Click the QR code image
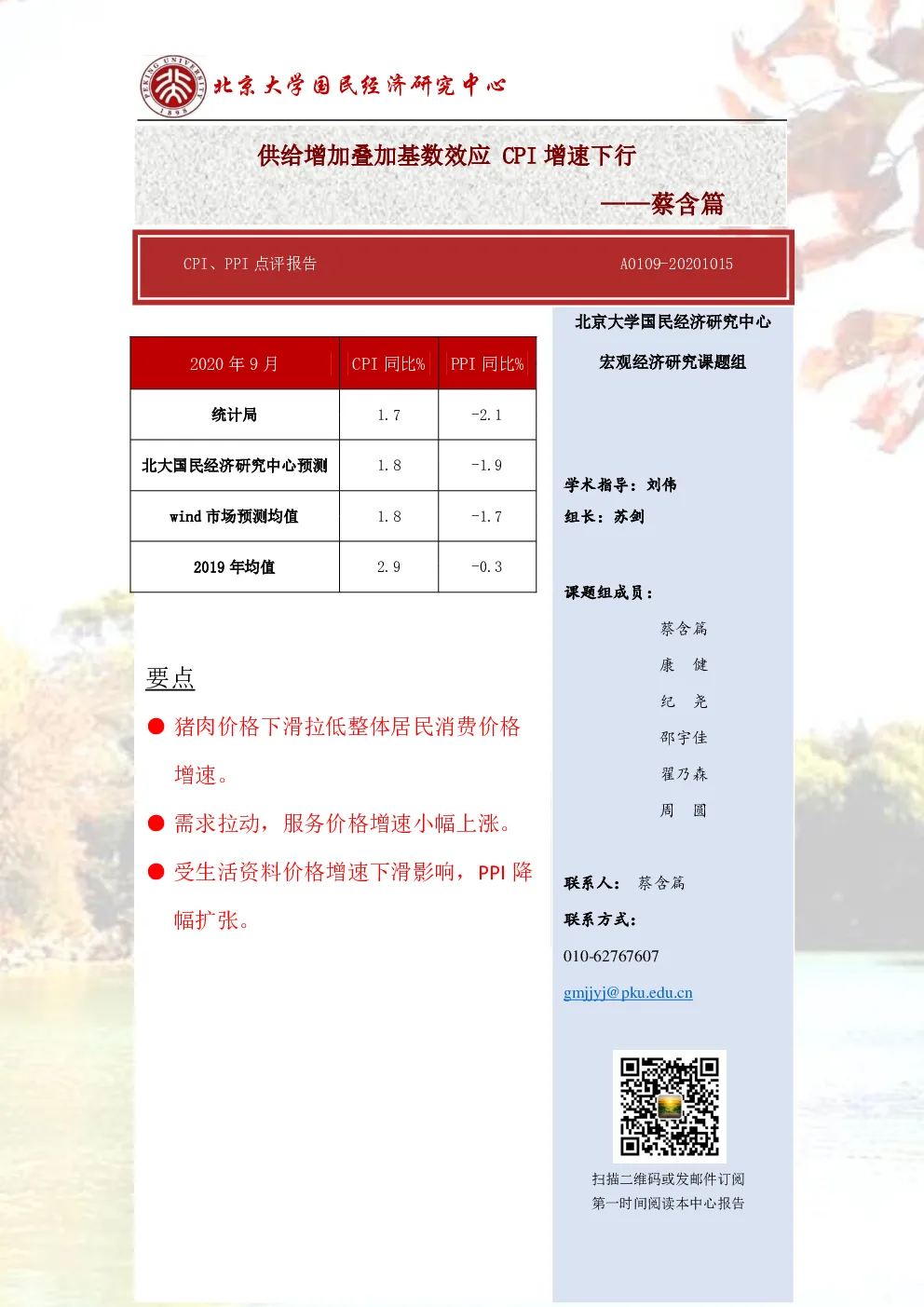The width and height of the screenshot is (924, 1307). [x=670, y=1106]
